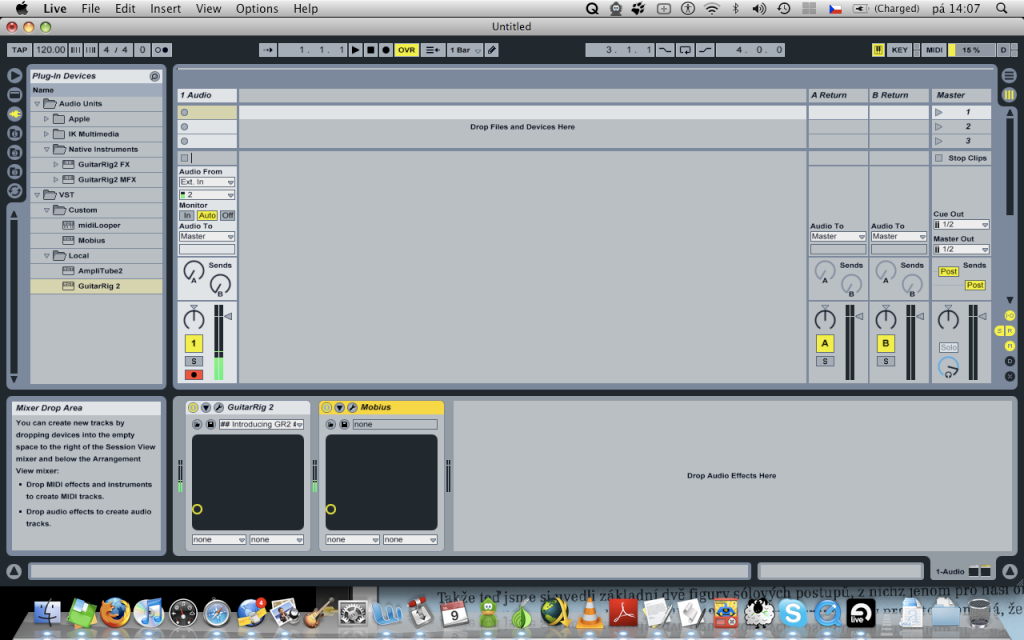Collapse the VST folder
The height and width of the screenshot is (640, 1024).
point(37,195)
